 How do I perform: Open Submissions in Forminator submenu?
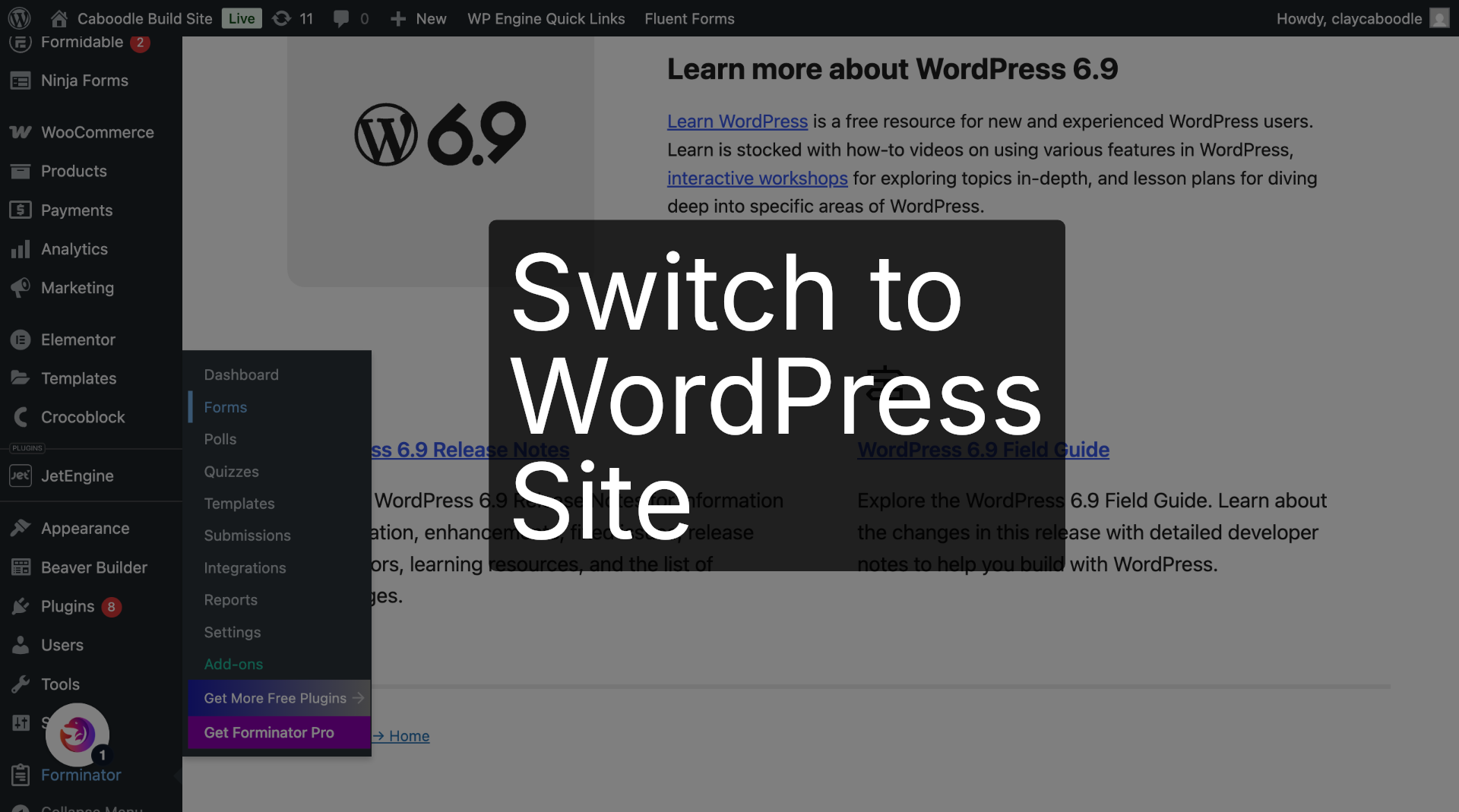[247, 536]
